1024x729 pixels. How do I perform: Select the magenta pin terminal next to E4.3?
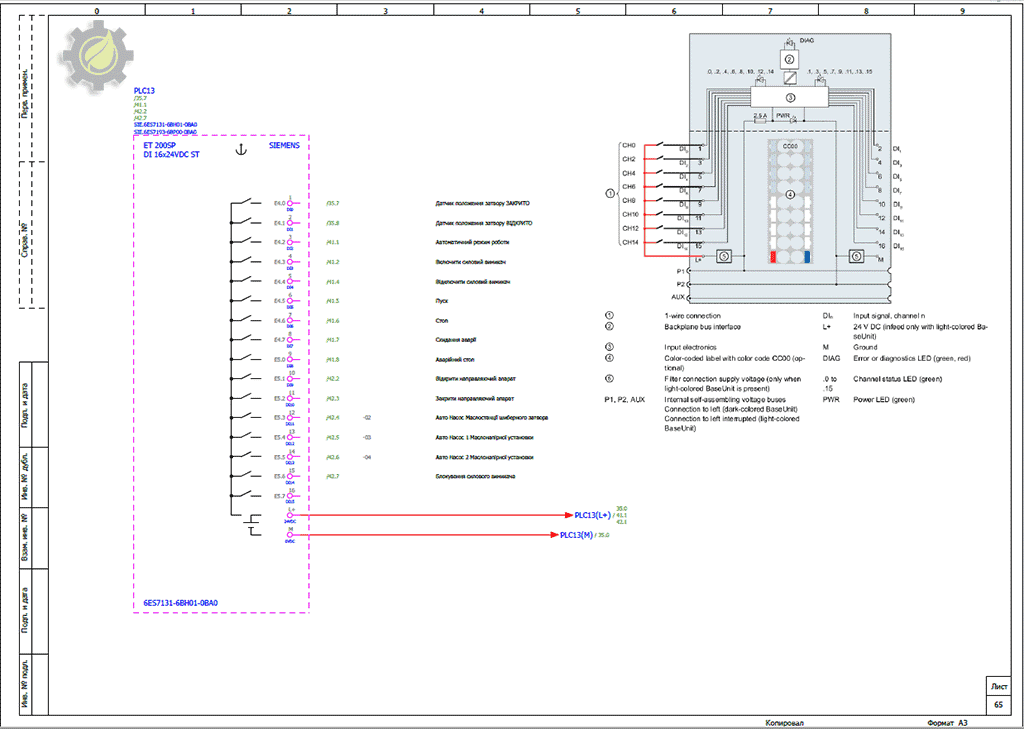pos(290,262)
